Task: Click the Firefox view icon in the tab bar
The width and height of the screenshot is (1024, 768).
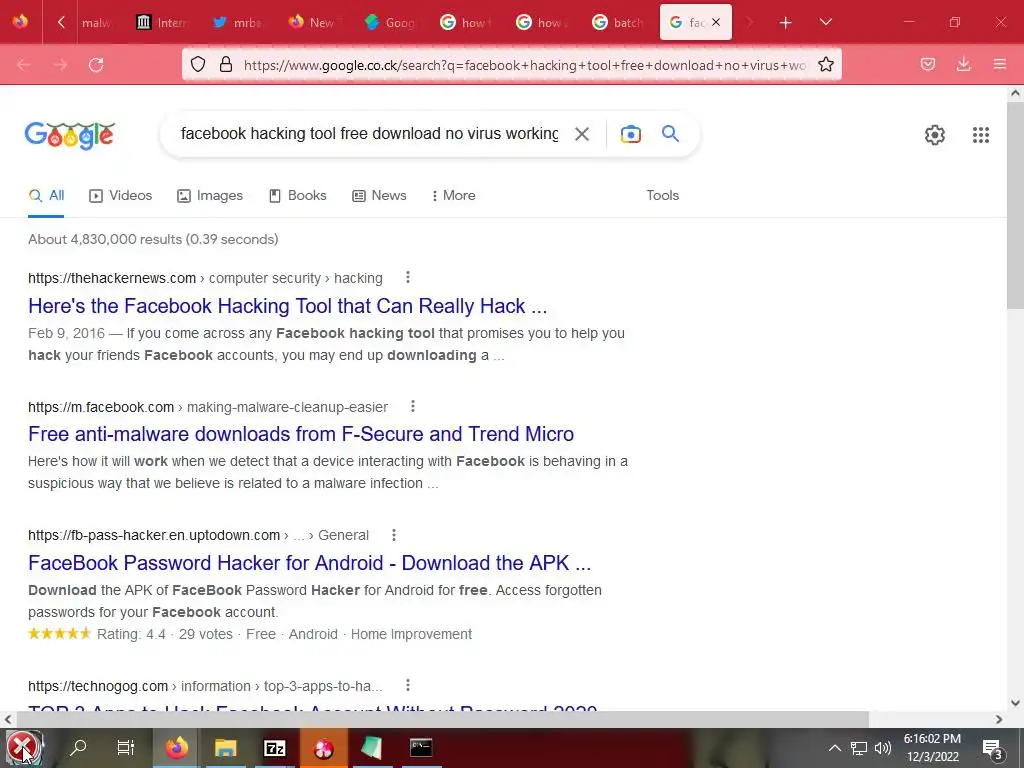Action: [x=20, y=22]
